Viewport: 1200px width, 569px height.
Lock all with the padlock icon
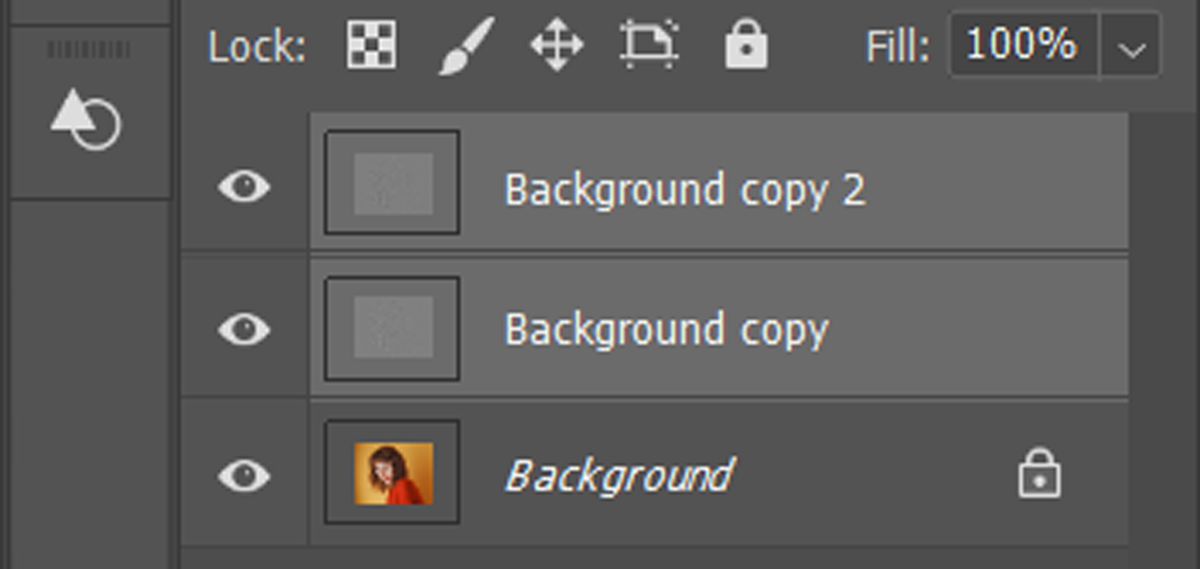click(x=746, y=46)
